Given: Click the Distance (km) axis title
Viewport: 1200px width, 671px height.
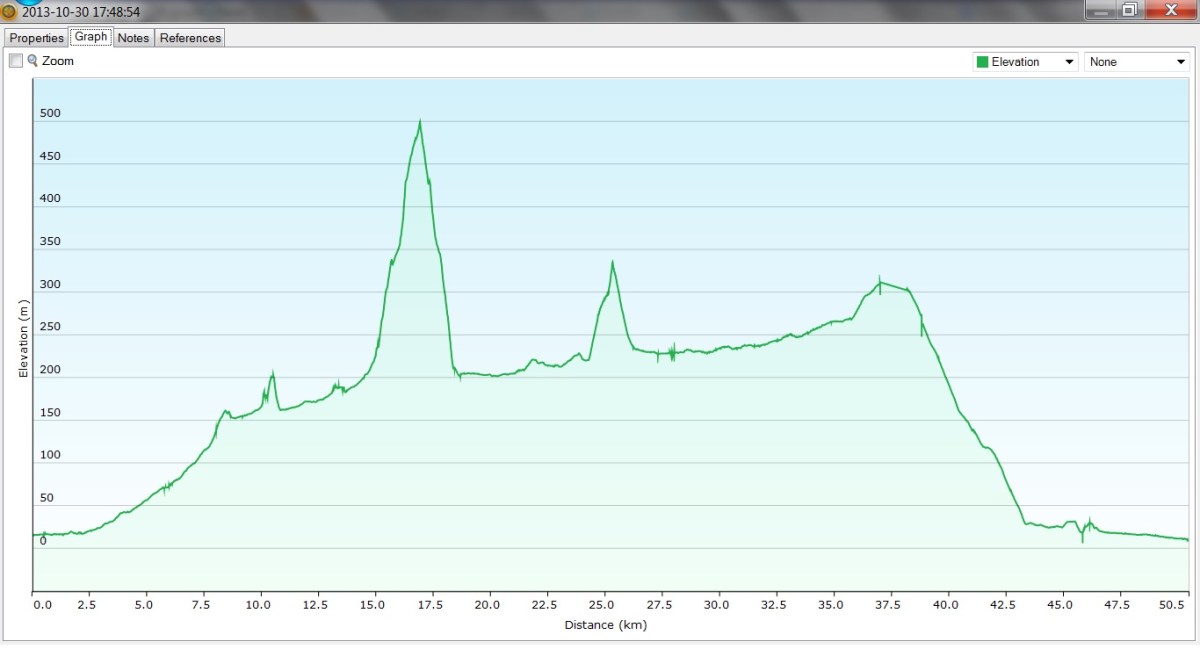Looking at the screenshot, I should pos(605,626).
